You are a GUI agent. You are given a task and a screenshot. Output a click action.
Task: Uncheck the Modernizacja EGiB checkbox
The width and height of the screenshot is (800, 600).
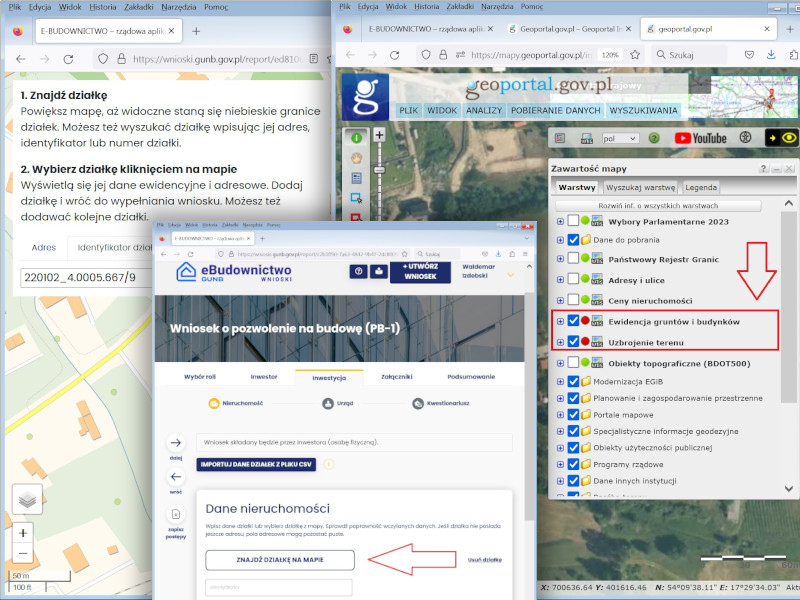573,381
